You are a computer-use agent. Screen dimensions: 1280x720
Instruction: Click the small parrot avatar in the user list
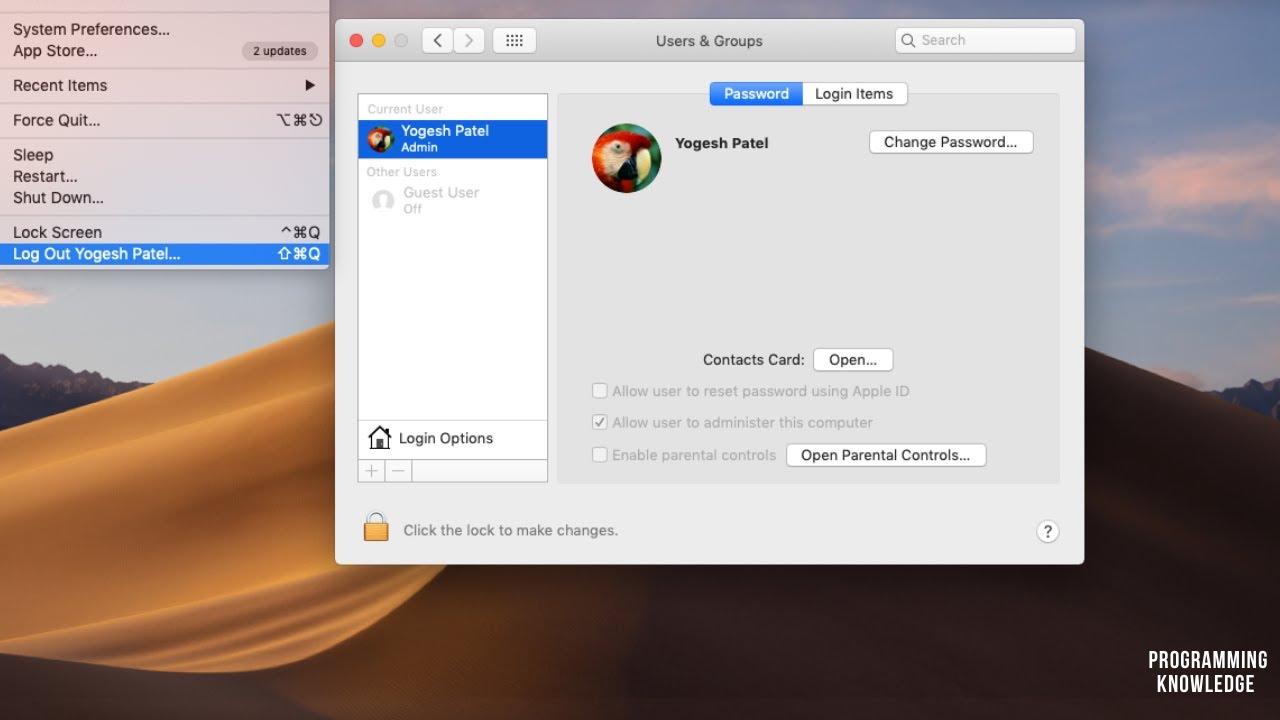point(380,139)
